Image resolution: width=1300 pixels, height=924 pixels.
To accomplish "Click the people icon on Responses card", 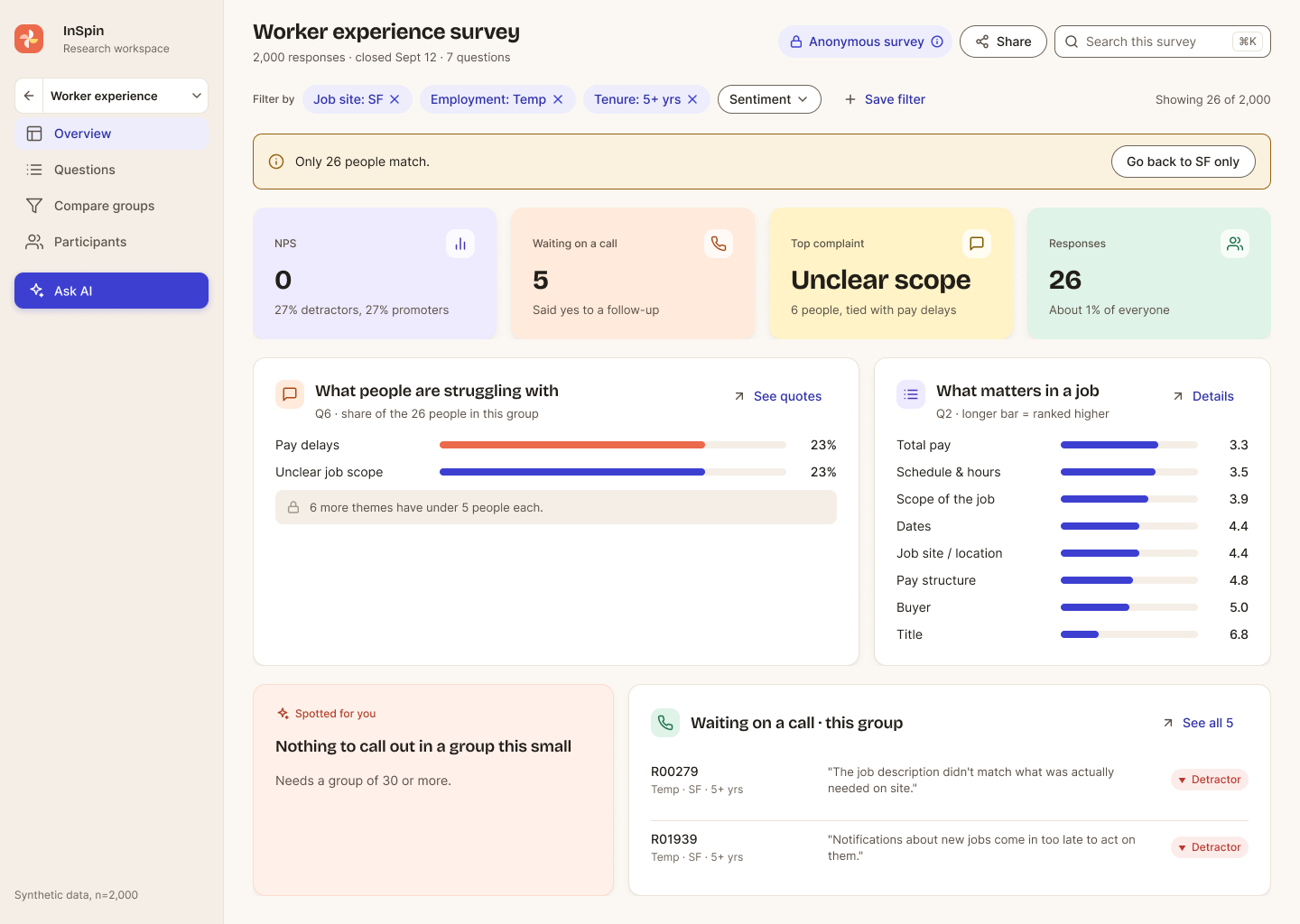I will (1235, 244).
